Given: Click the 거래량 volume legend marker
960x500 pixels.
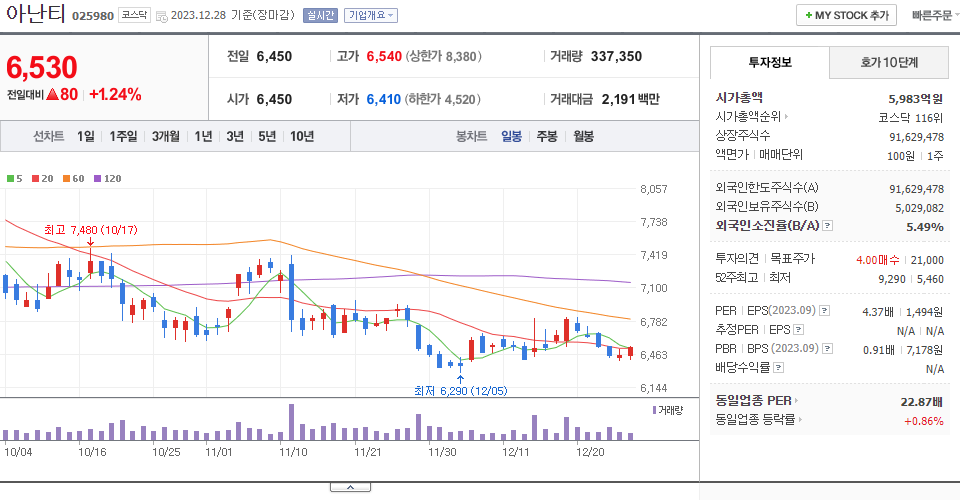Looking at the screenshot, I should 654,410.
